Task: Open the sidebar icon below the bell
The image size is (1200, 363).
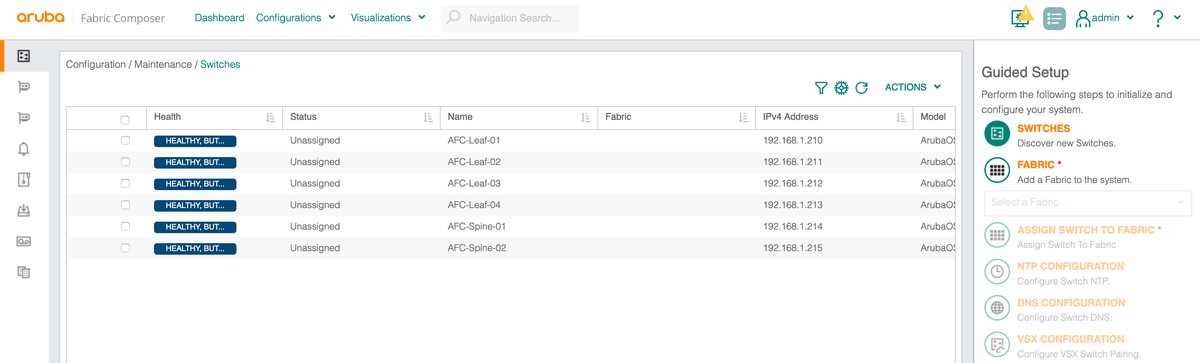Action: point(24,180)
